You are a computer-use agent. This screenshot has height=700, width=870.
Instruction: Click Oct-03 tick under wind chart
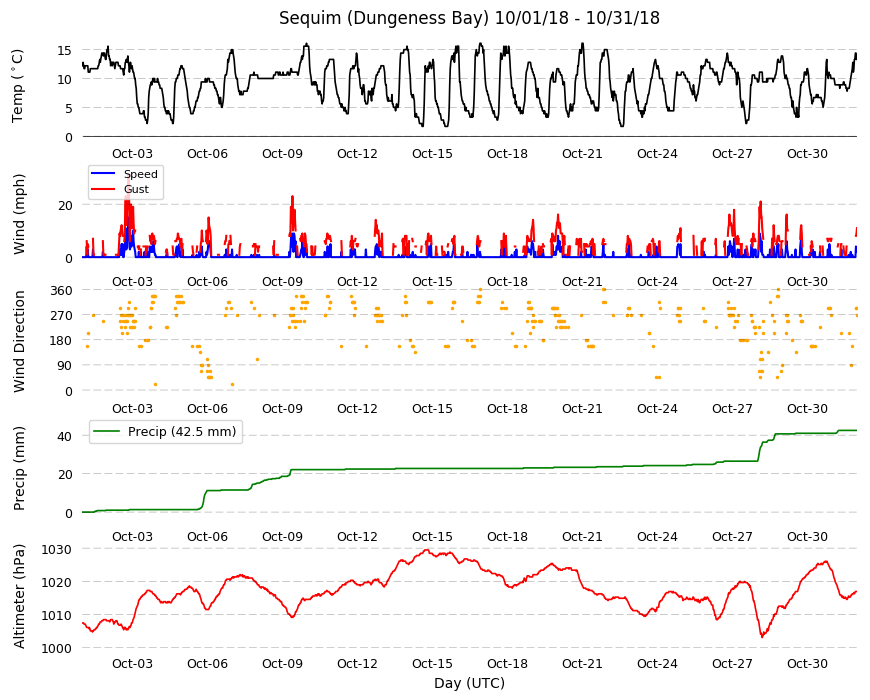click(x=132, y=281)
